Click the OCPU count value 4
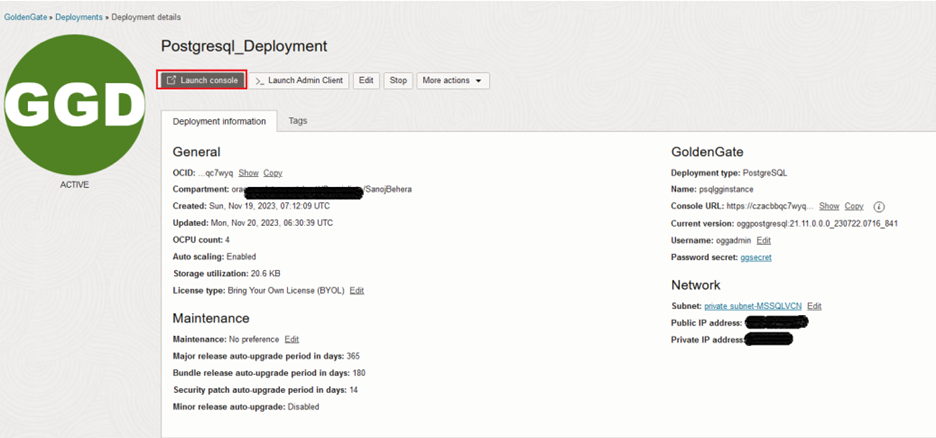Image resolution: width=936 pixels, height=438 pixels. point(227,240)
